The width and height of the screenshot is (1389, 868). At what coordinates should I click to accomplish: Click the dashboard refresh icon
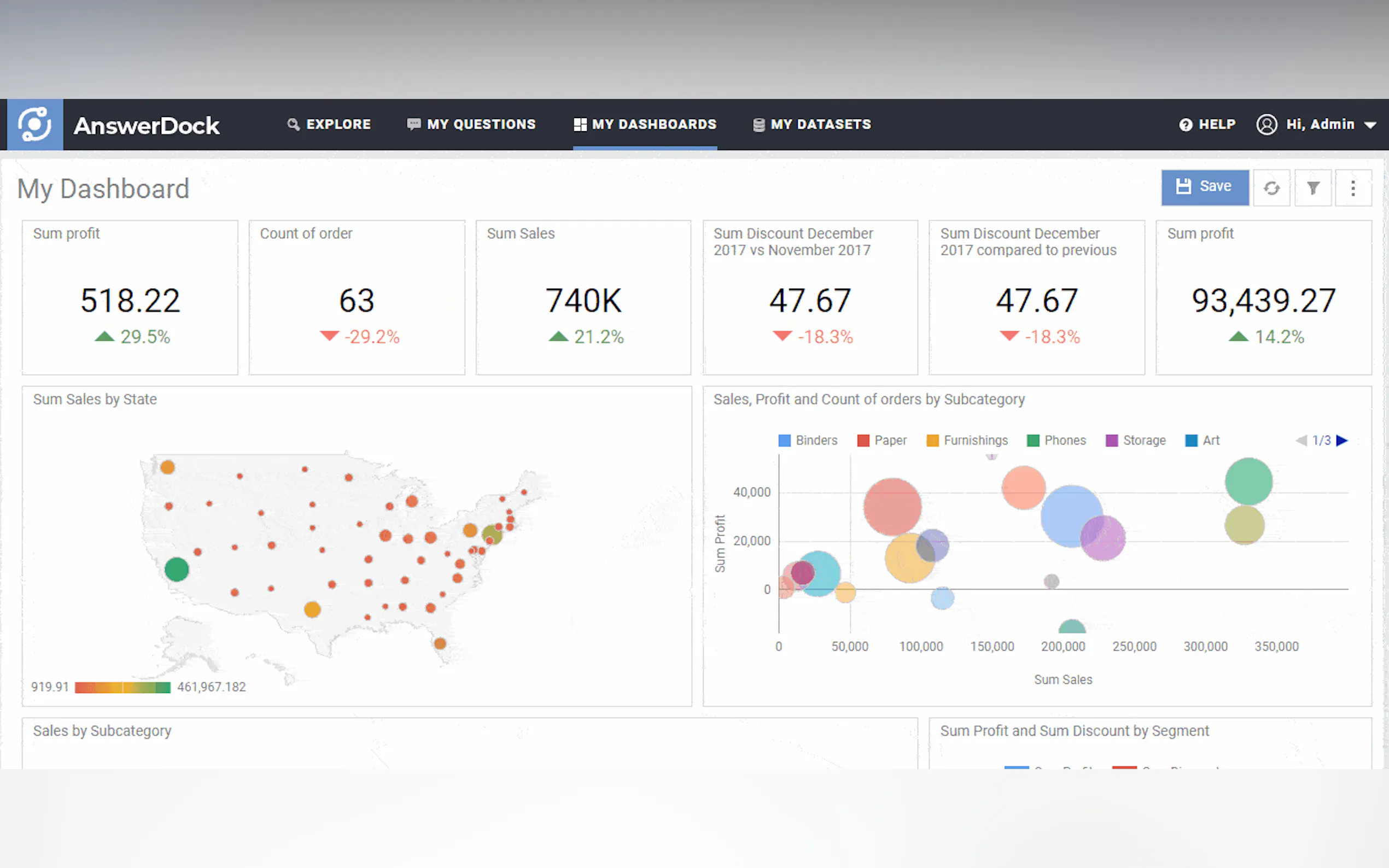(x=1271, y=187)
